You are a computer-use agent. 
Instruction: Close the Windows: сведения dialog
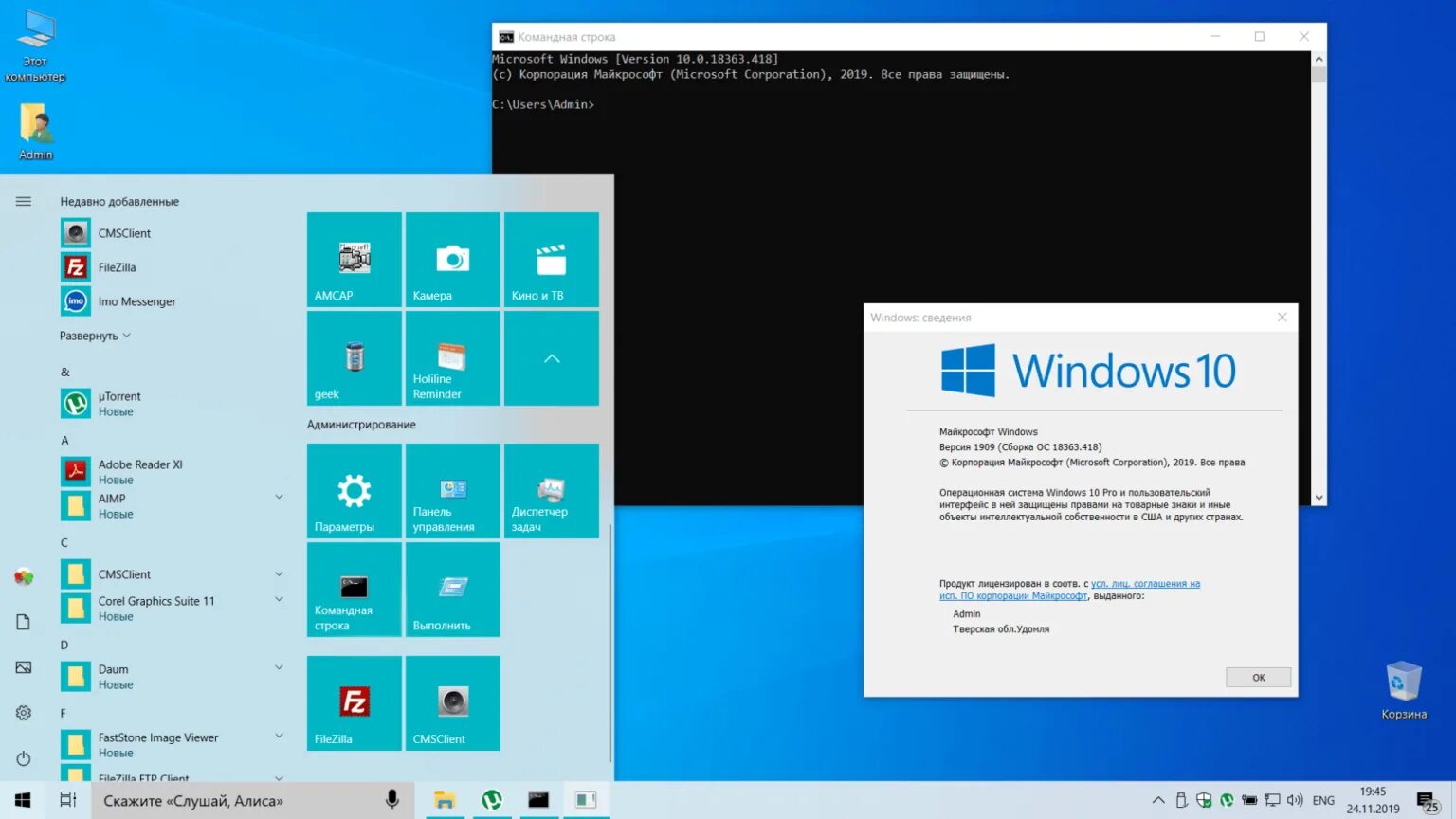pyautogui.click(x=1283, y=318)
